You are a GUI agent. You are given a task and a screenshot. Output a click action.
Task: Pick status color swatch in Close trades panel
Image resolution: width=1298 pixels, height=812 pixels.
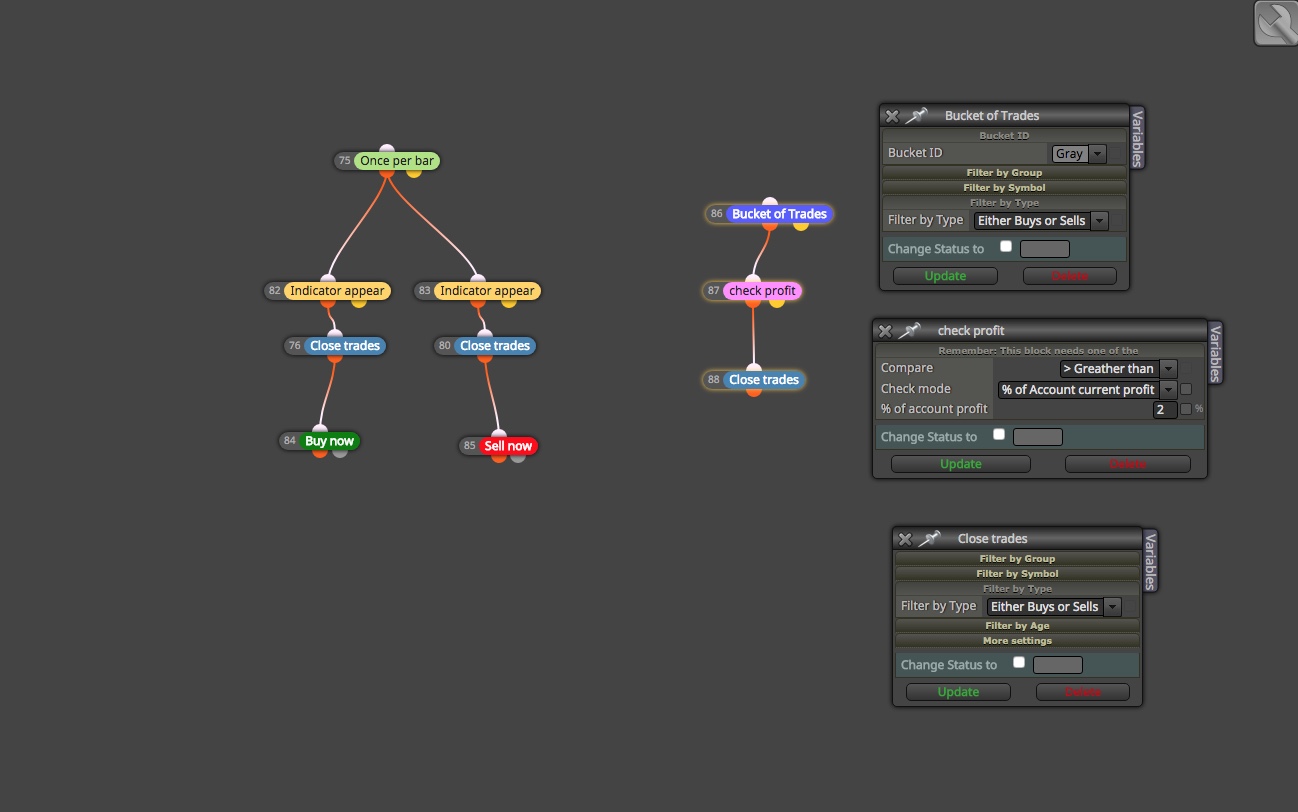click(x=1058, y=665)
